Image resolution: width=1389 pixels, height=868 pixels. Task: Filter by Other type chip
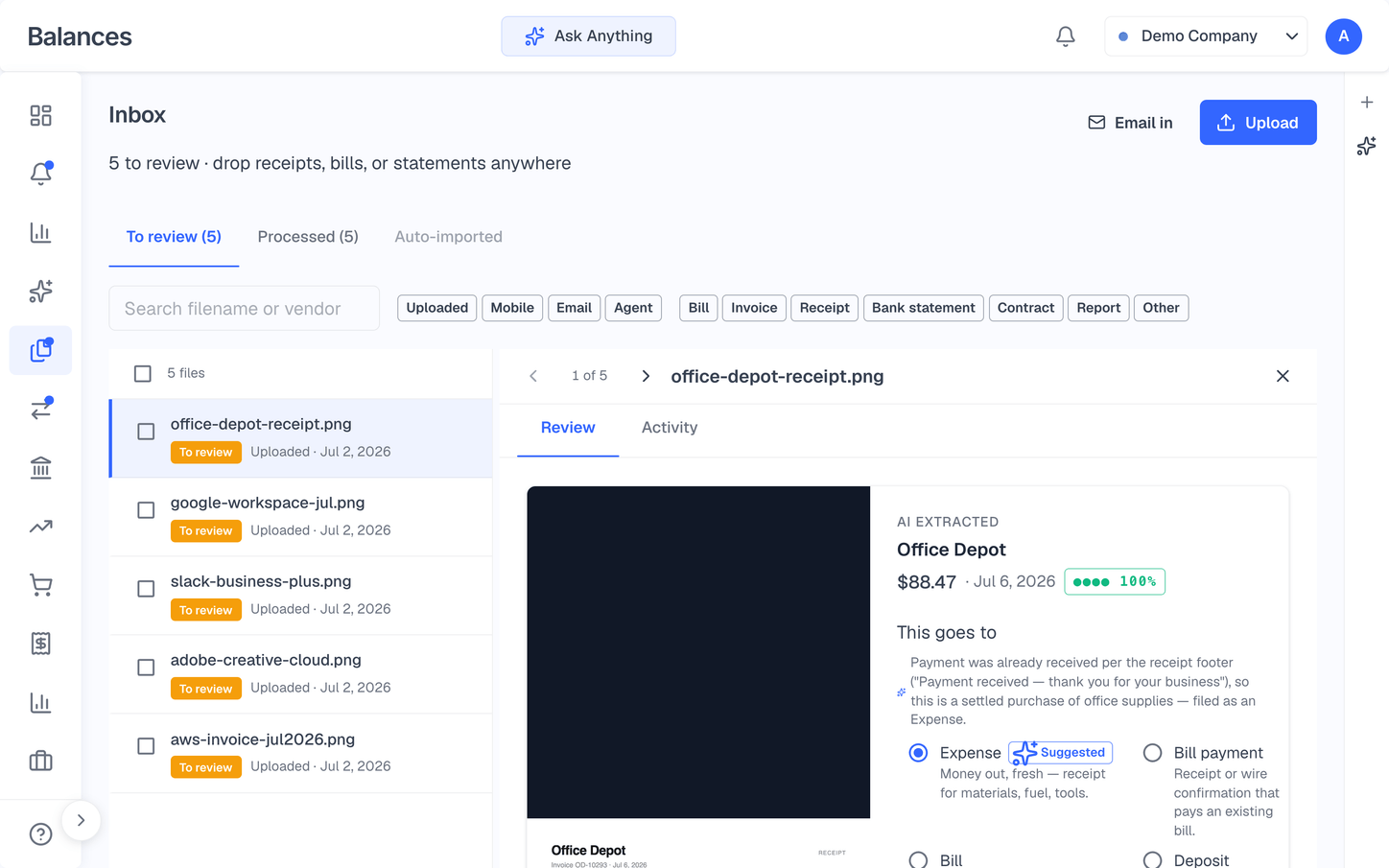point(1161,308)
